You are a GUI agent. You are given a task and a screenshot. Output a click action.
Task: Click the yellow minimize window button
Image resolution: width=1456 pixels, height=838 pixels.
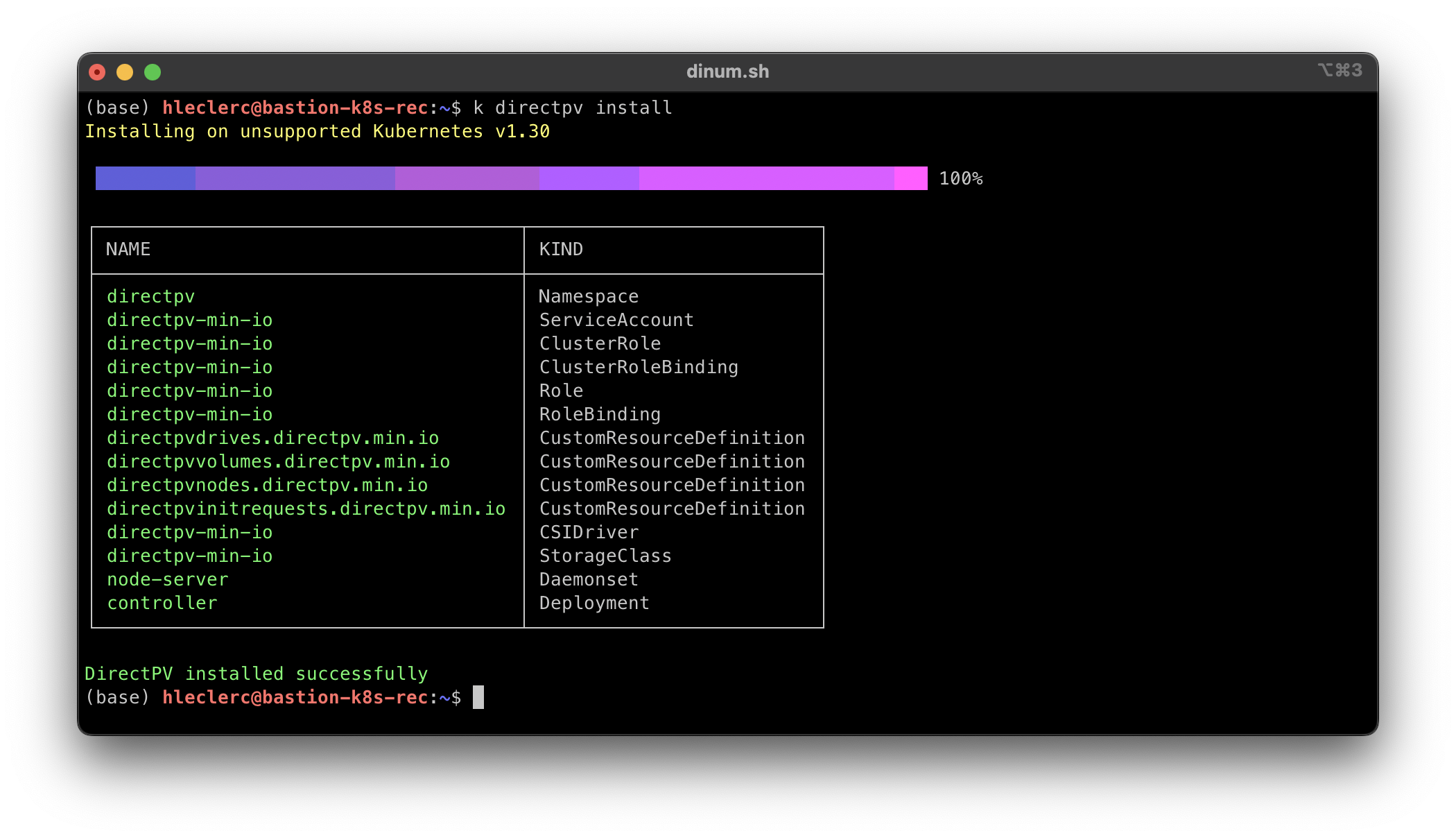tap(125, 72)
